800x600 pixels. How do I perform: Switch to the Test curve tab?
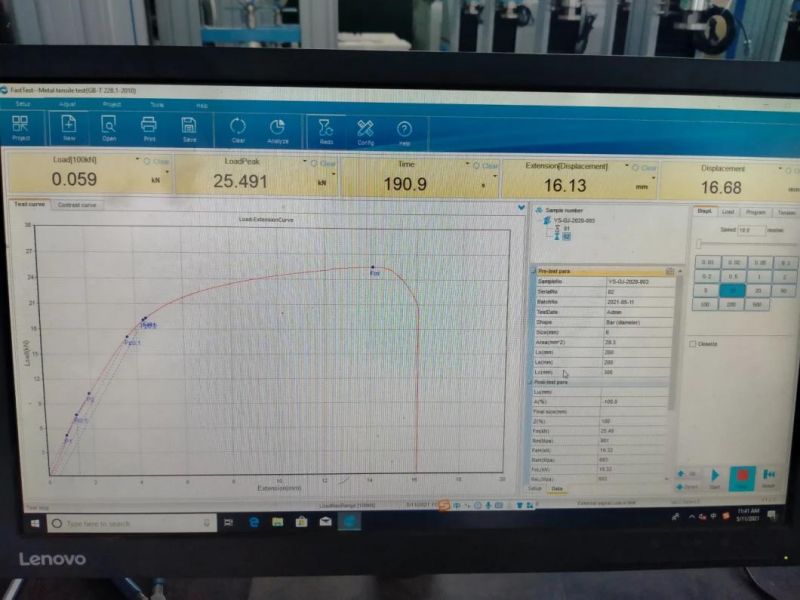pyautogui.click(x=30, y=204)
